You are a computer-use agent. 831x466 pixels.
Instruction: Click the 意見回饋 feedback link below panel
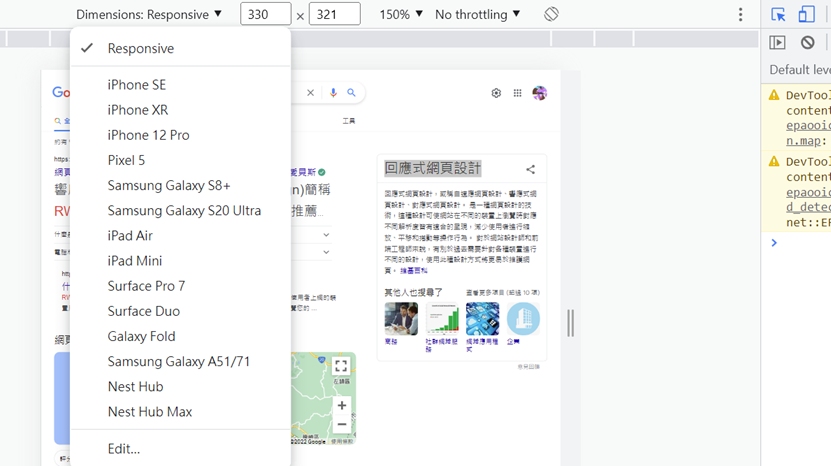[x=528, y=367]
